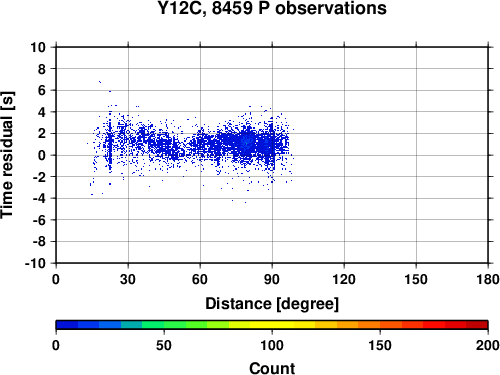Select the dark blue end of colorbar
The width and height of the screenshot is (500, 375).
point(67,325)
